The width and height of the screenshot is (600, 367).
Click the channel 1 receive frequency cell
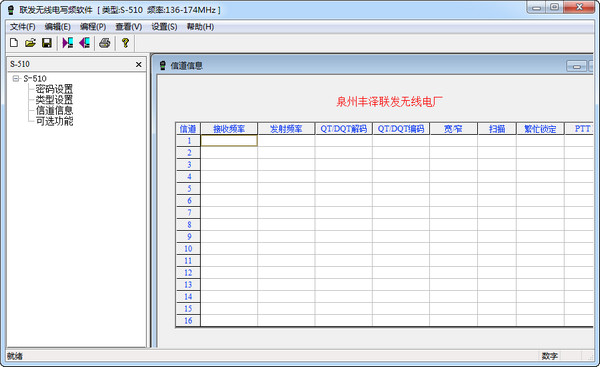tap(229, 141)
